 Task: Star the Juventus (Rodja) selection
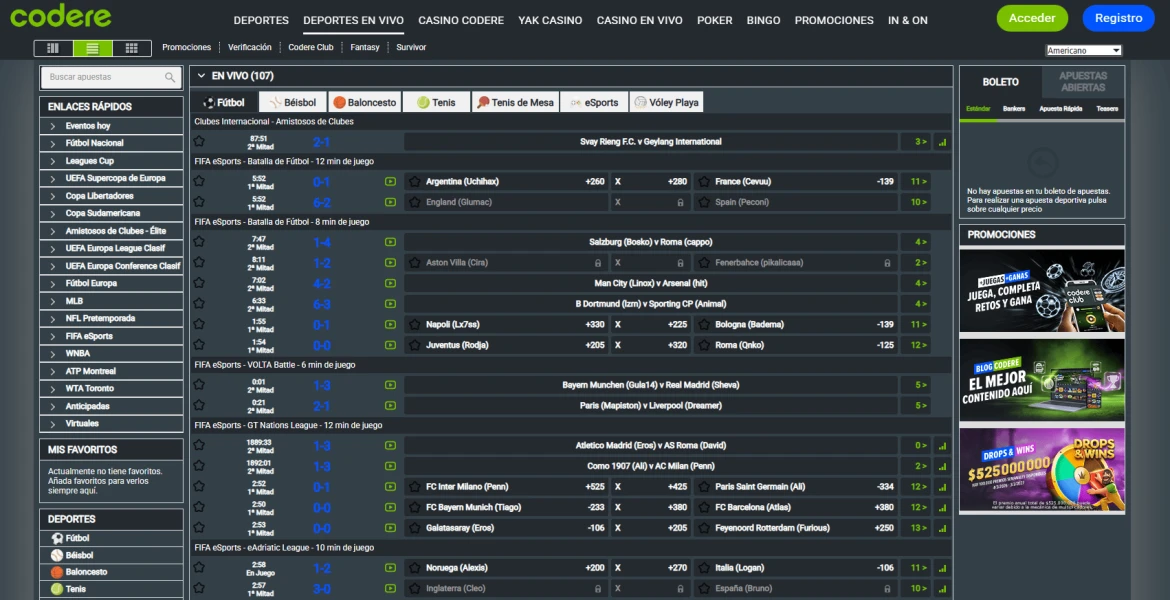[x=415, y=346]
